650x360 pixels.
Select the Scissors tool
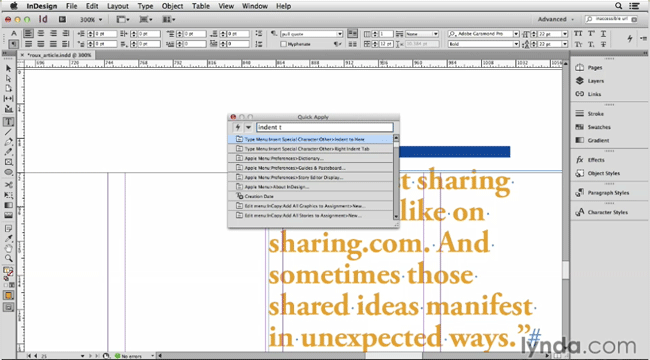pos(8,185)
